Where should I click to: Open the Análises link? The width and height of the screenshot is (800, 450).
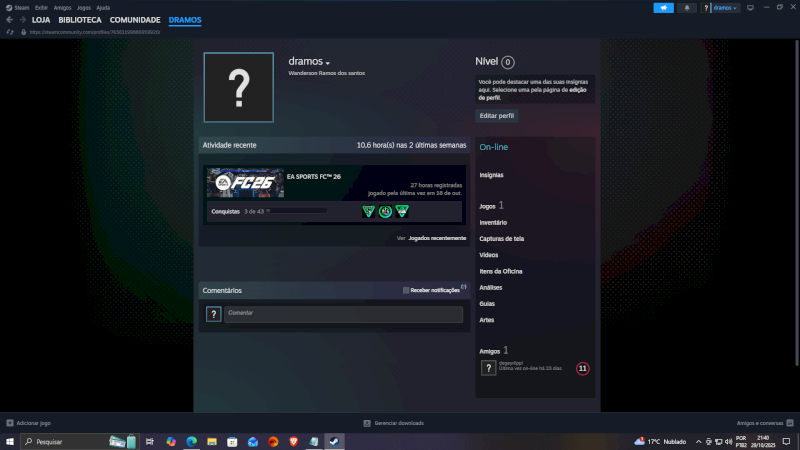coord(491,288)
